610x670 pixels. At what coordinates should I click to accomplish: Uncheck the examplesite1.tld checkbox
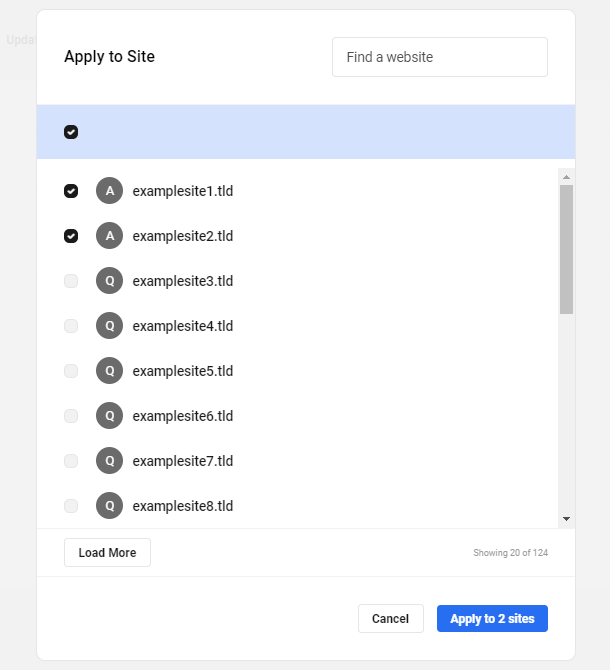click(x=71, y=191)
